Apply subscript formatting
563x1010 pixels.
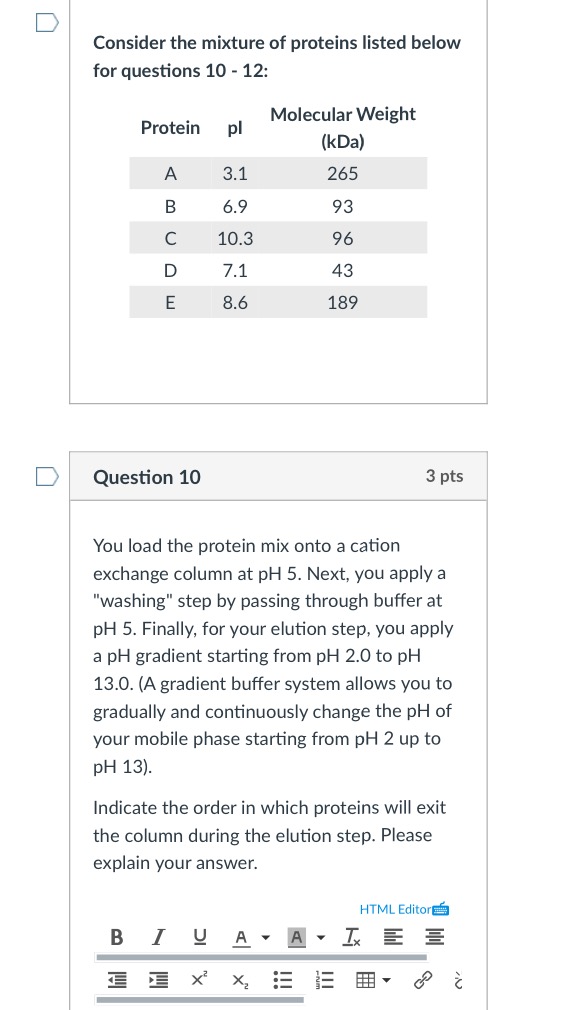(239, 981)
